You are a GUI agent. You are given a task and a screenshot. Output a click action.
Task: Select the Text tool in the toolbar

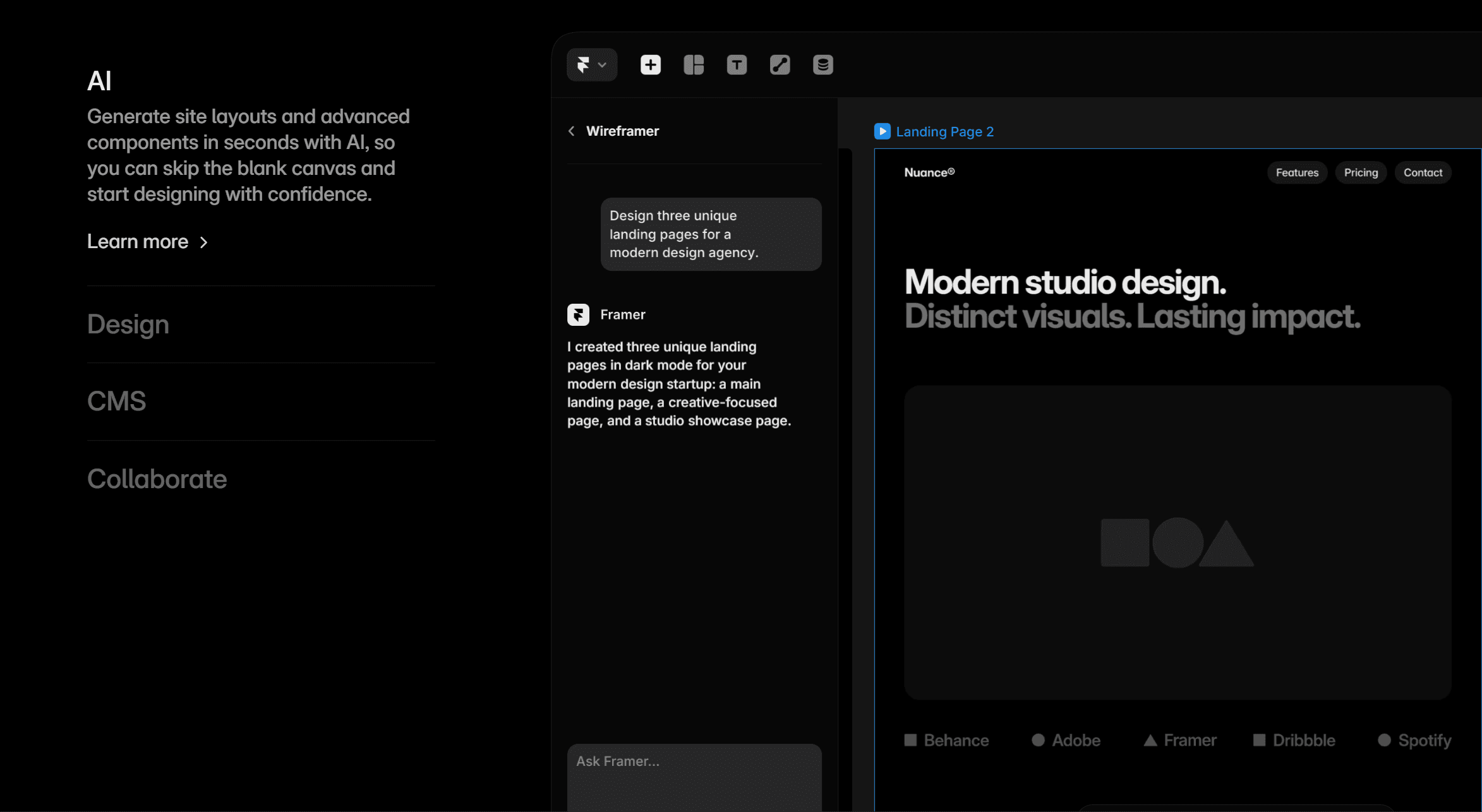click(x=736, y=64)
